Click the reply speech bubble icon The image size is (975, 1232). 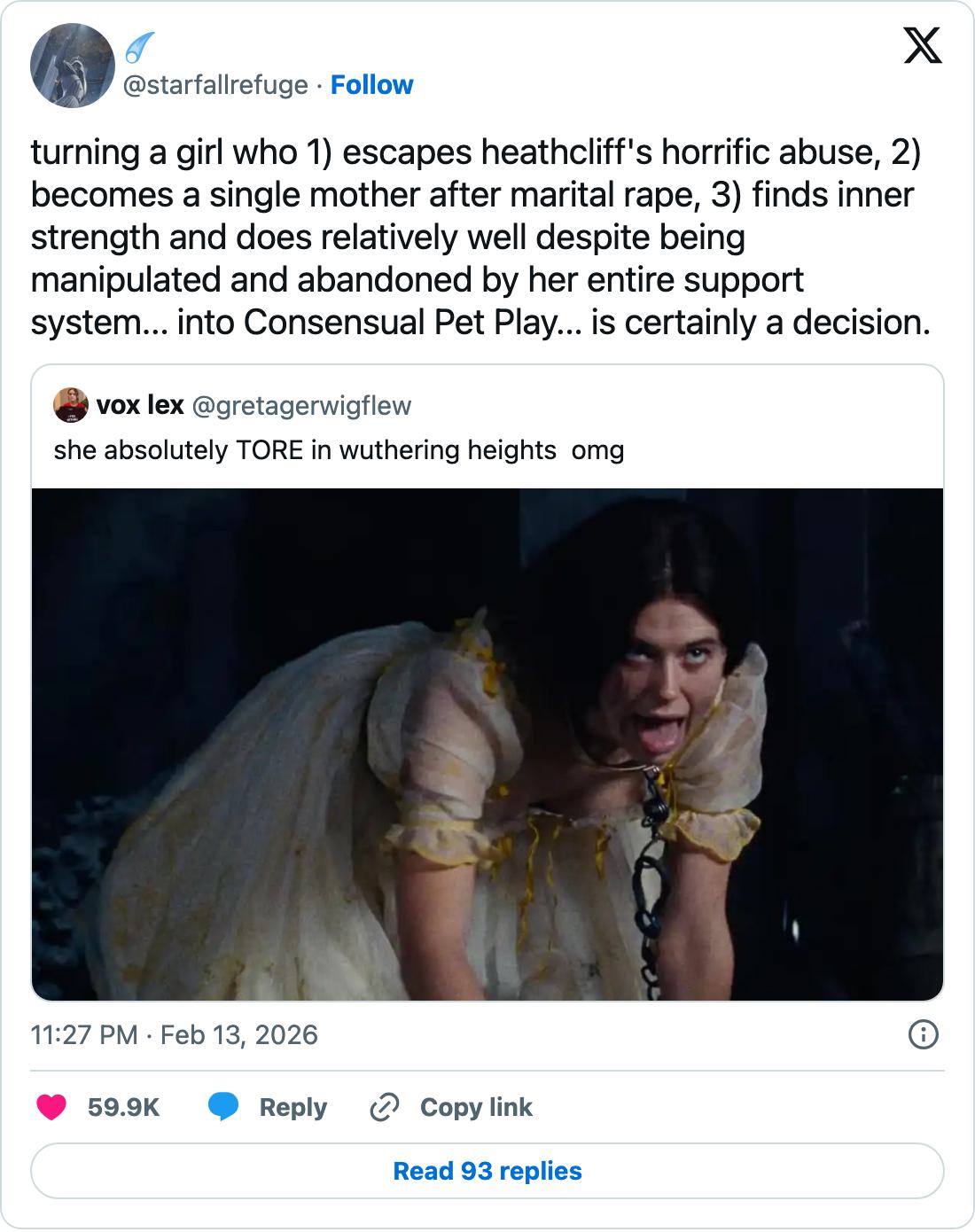click(223, 1107)
